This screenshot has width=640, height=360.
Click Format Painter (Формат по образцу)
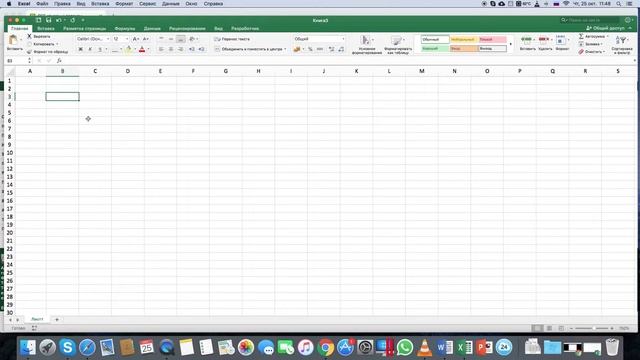click(47, 52)
